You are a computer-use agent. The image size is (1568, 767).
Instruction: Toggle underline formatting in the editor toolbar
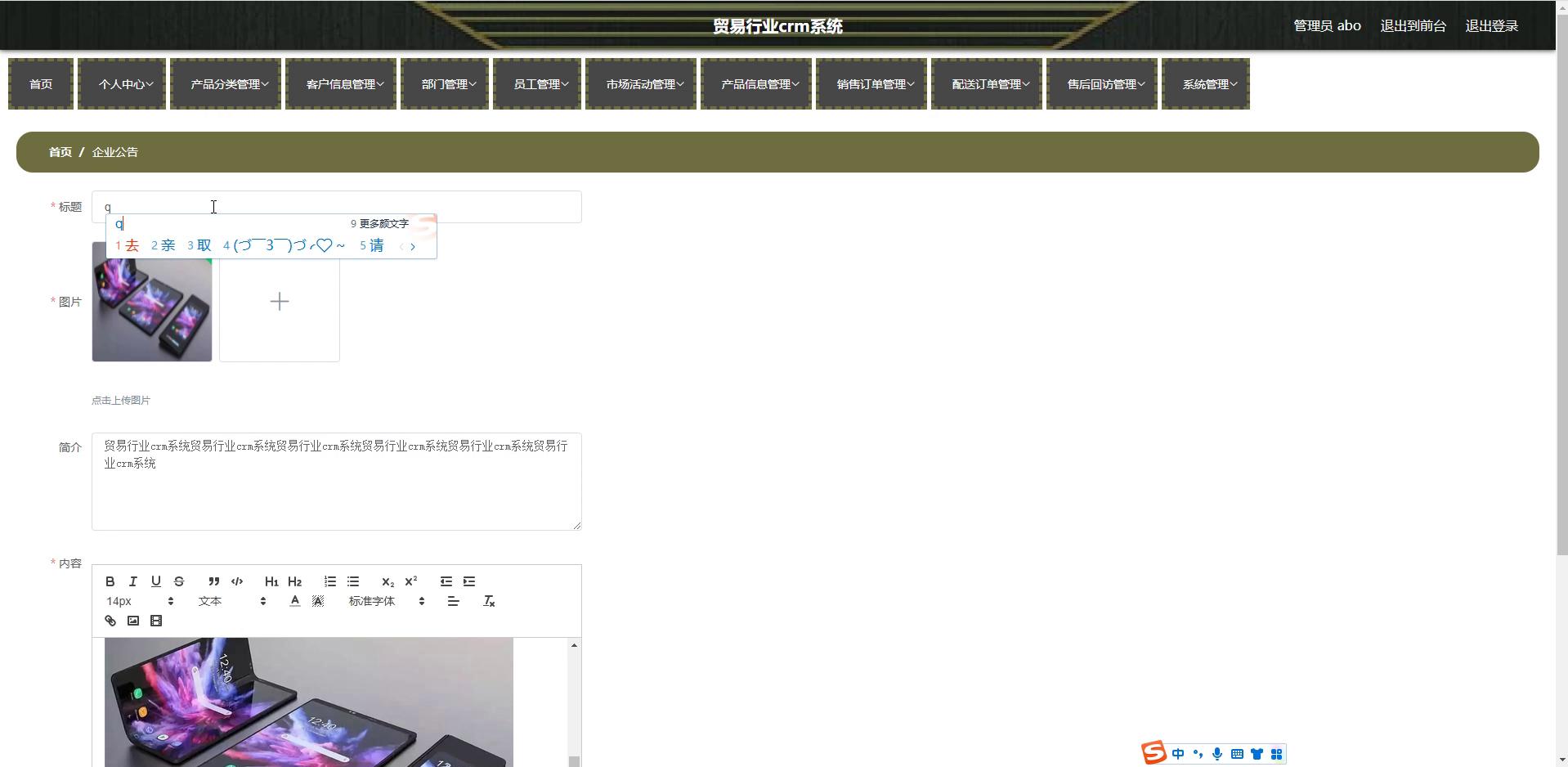156,581
